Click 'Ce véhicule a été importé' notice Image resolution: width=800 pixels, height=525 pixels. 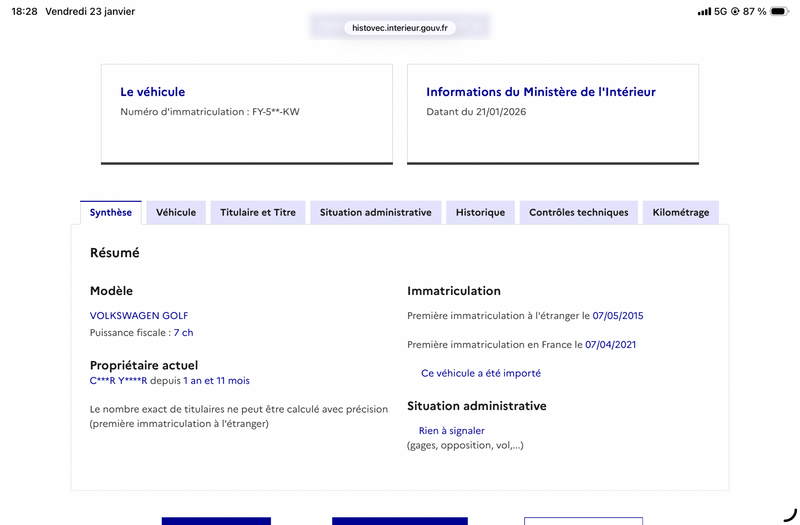481,373
